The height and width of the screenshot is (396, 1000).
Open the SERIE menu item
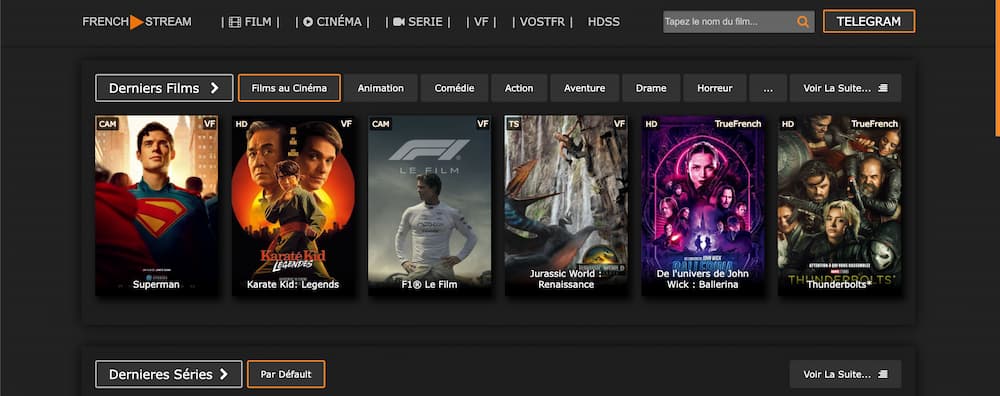[x=418, y=22]
